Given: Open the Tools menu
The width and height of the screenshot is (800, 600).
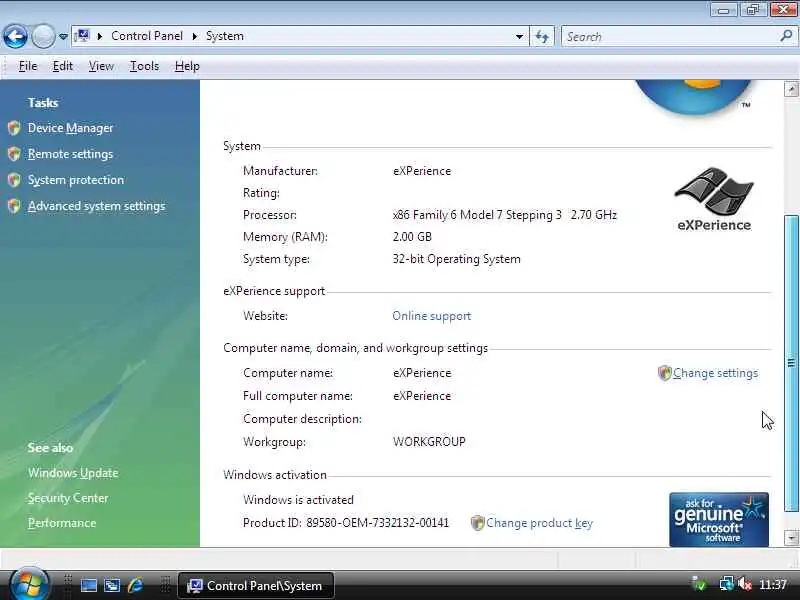Looking at the screenshot, I should click(x=144, y=66).
